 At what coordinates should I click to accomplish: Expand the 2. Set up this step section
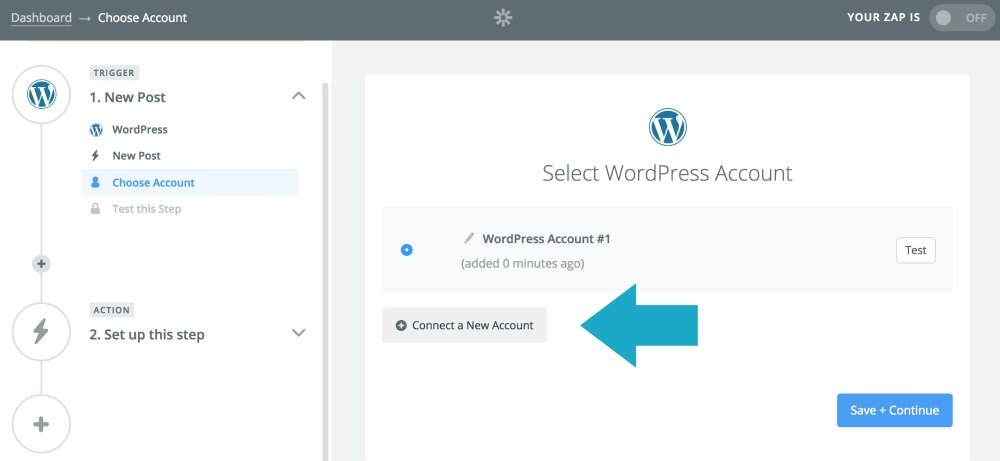click(298, 333)
